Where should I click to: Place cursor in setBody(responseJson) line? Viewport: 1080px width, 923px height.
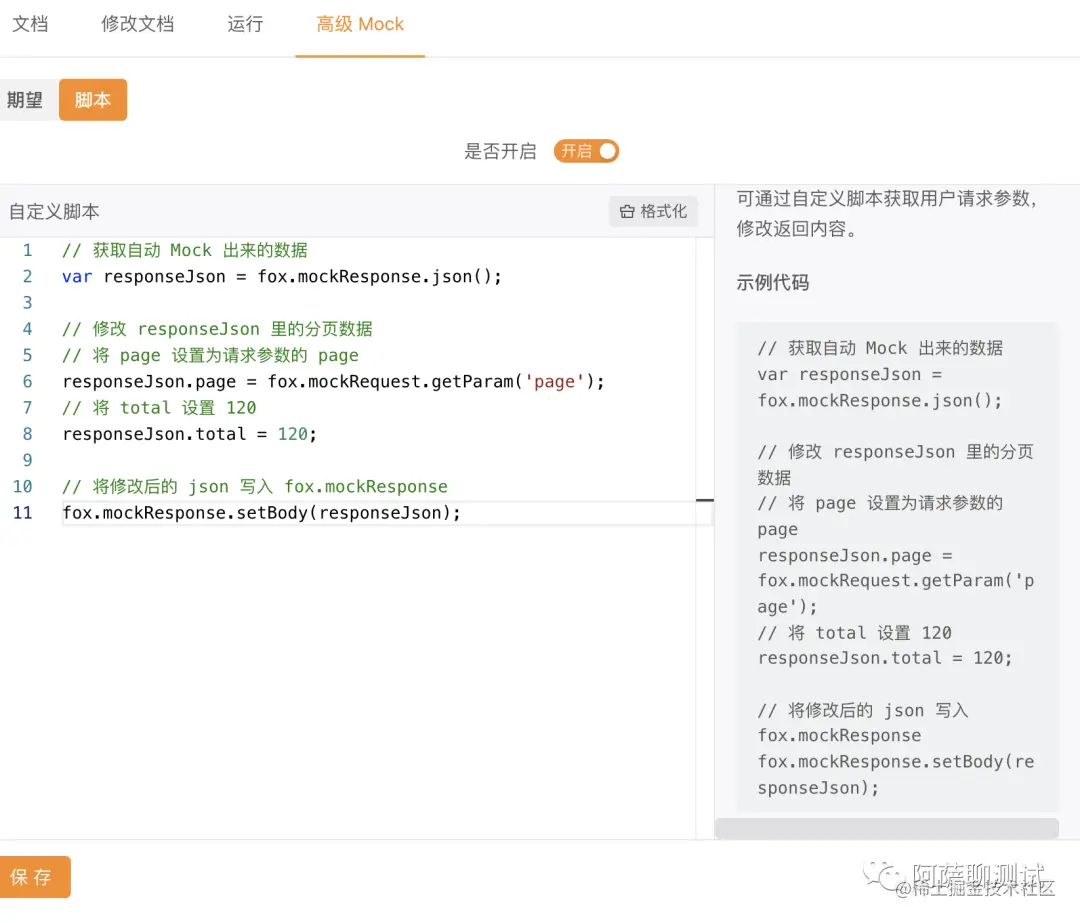(261, 512)
